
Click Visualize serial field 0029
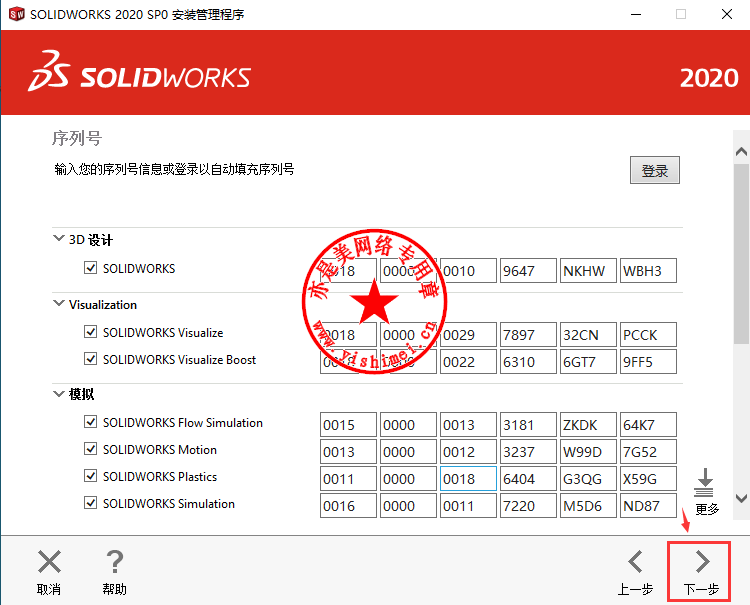[x=468, y=335]
